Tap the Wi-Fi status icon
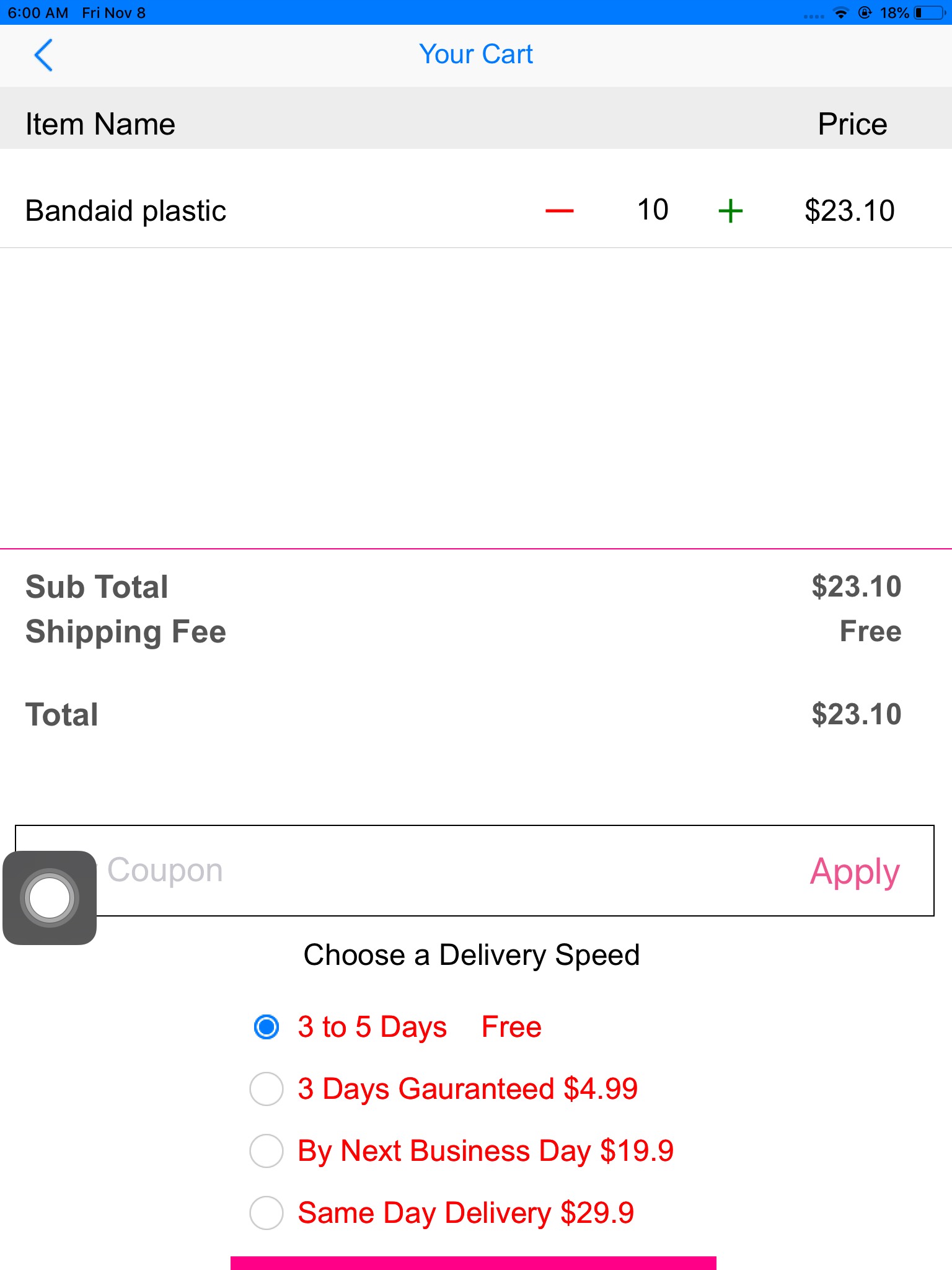The width and height of the screenshot is (952, 1270). (840, 13)
